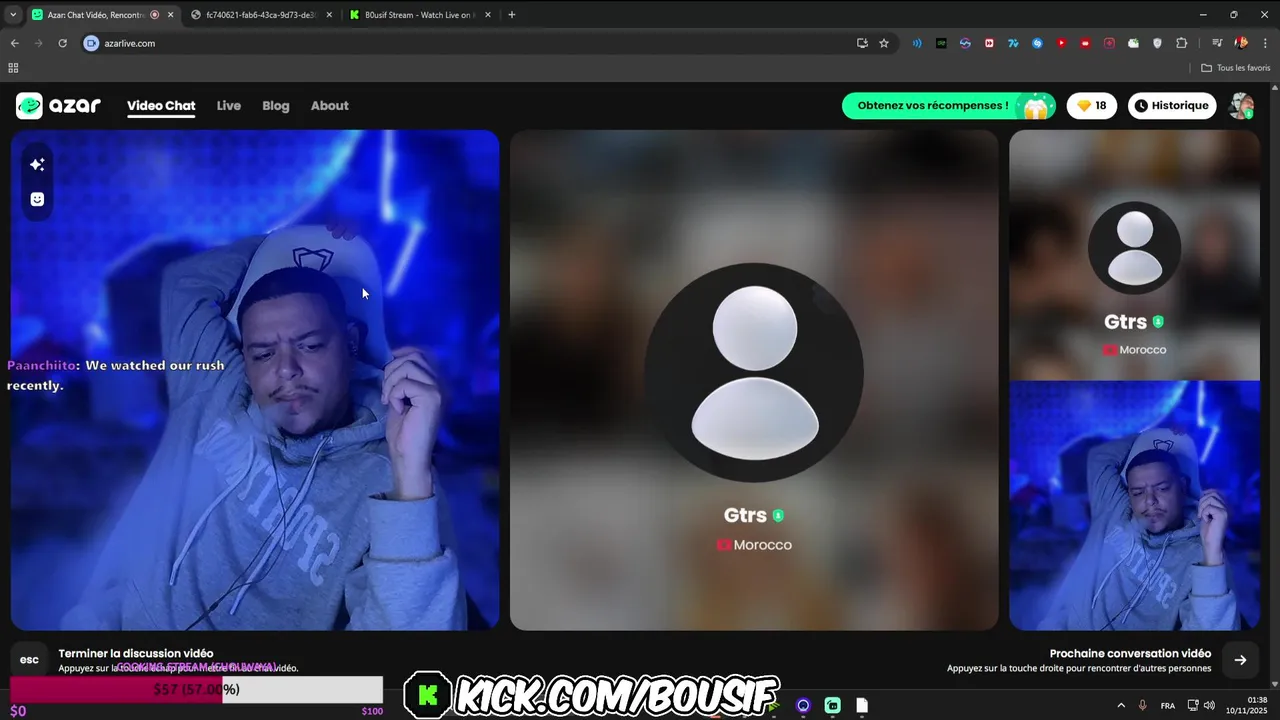
Task: Show hidden system tray icons
Action: click(x=1121, y=705)
